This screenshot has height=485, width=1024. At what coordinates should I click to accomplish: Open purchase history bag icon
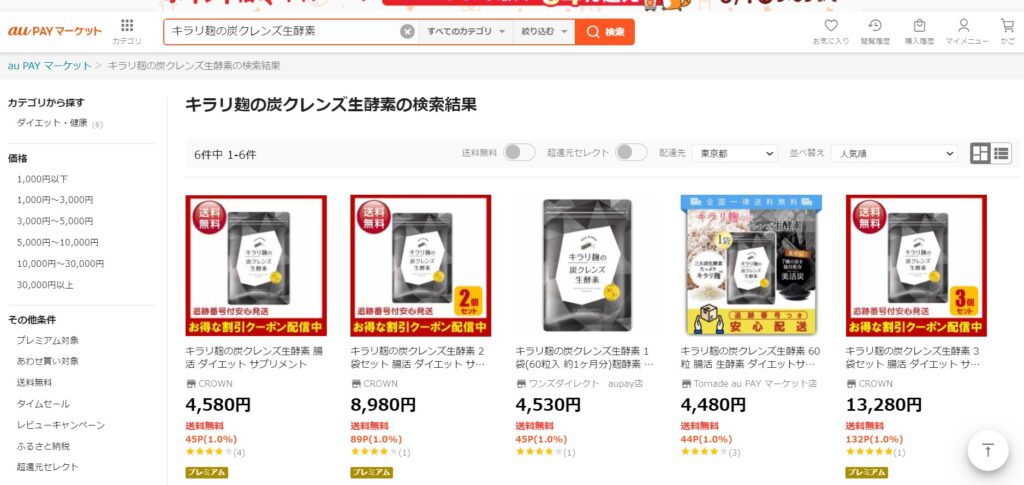[919, 26]
